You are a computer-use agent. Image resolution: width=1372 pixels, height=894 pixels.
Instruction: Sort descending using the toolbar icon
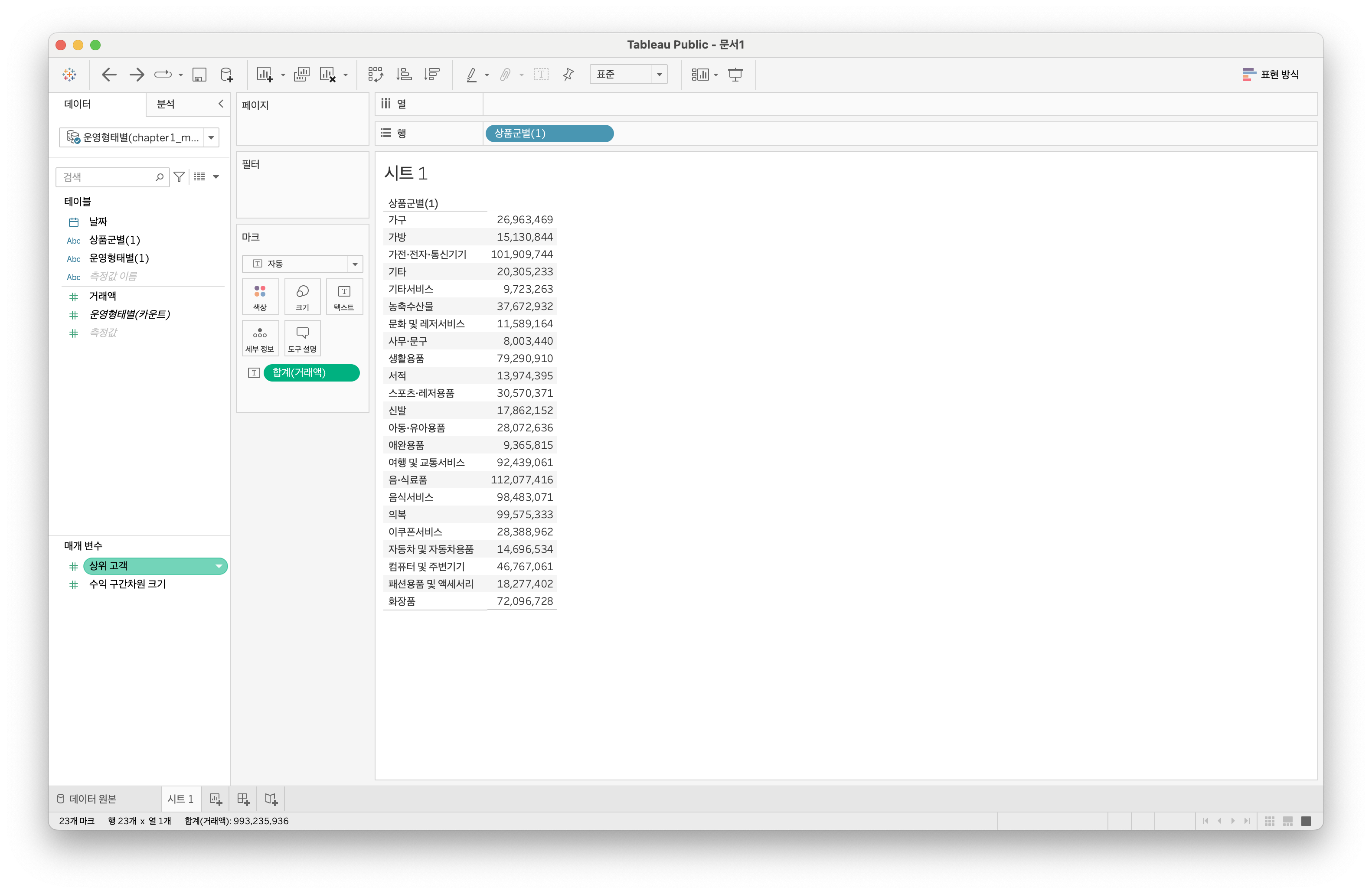click(431, 75)
